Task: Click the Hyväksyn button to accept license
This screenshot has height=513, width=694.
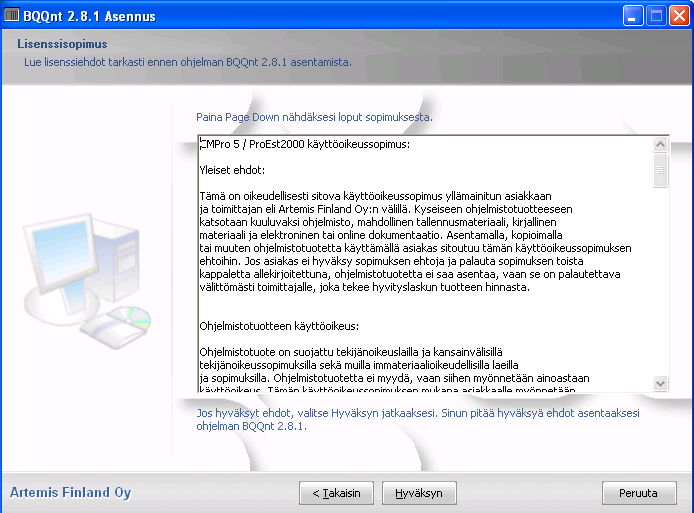Action: (419, 493)
